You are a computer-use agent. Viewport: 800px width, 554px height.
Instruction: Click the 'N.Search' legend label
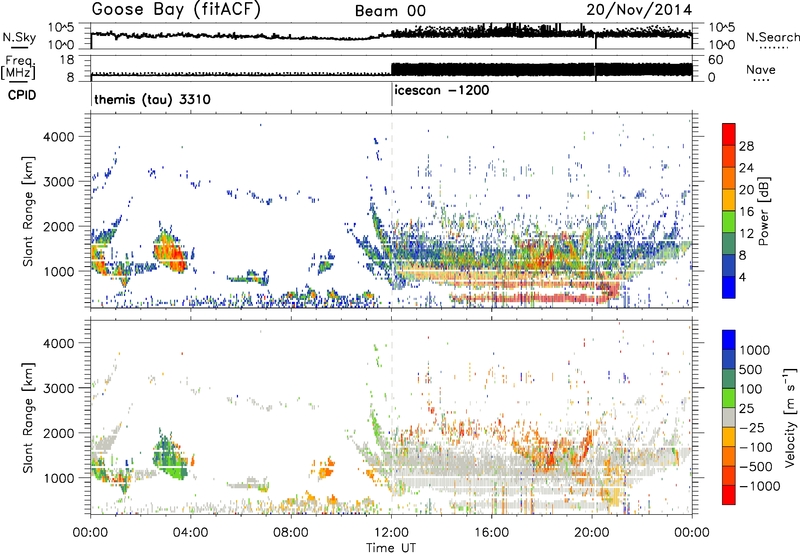point(772,37)
